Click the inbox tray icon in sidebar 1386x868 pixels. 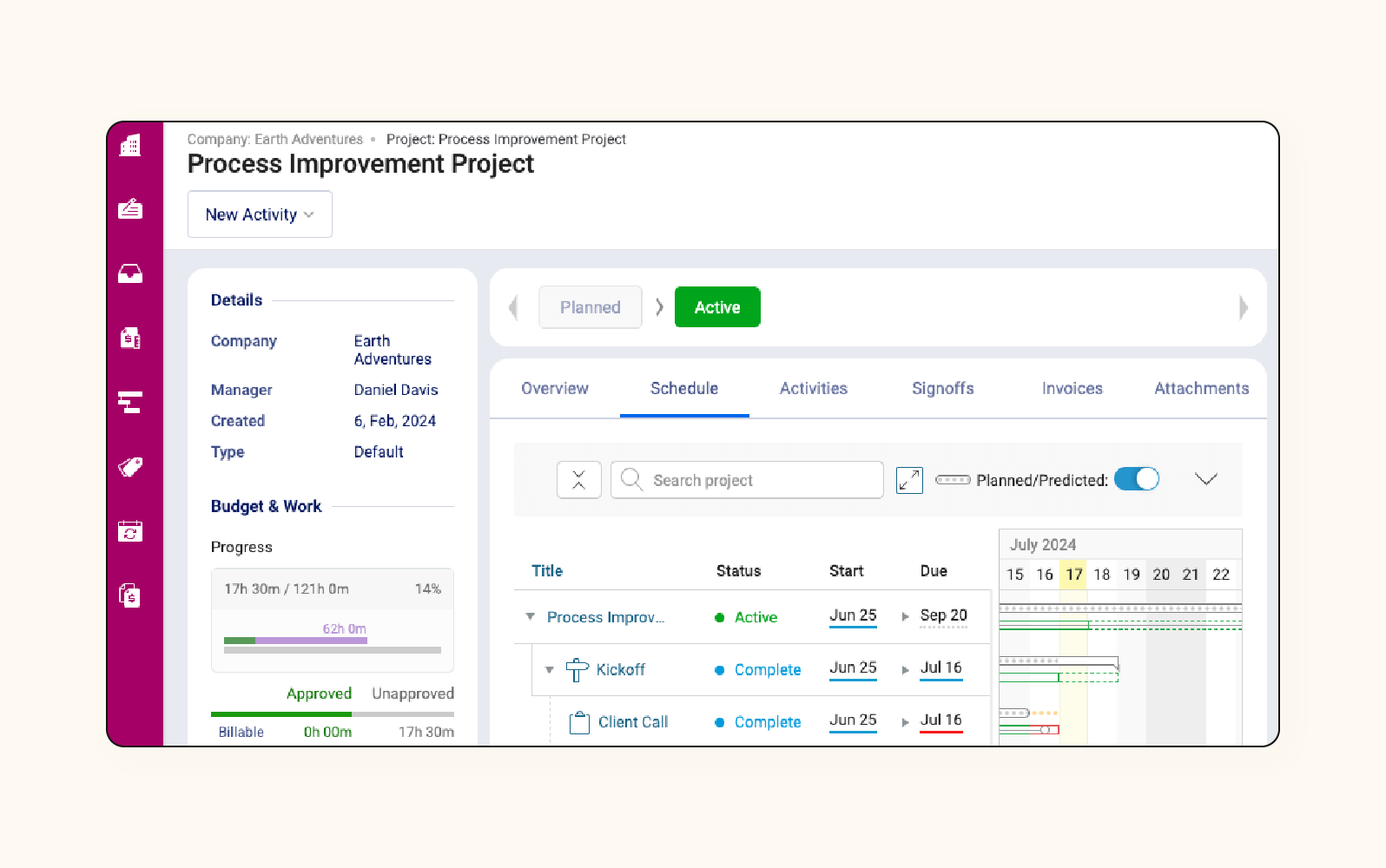click(130, 274)
